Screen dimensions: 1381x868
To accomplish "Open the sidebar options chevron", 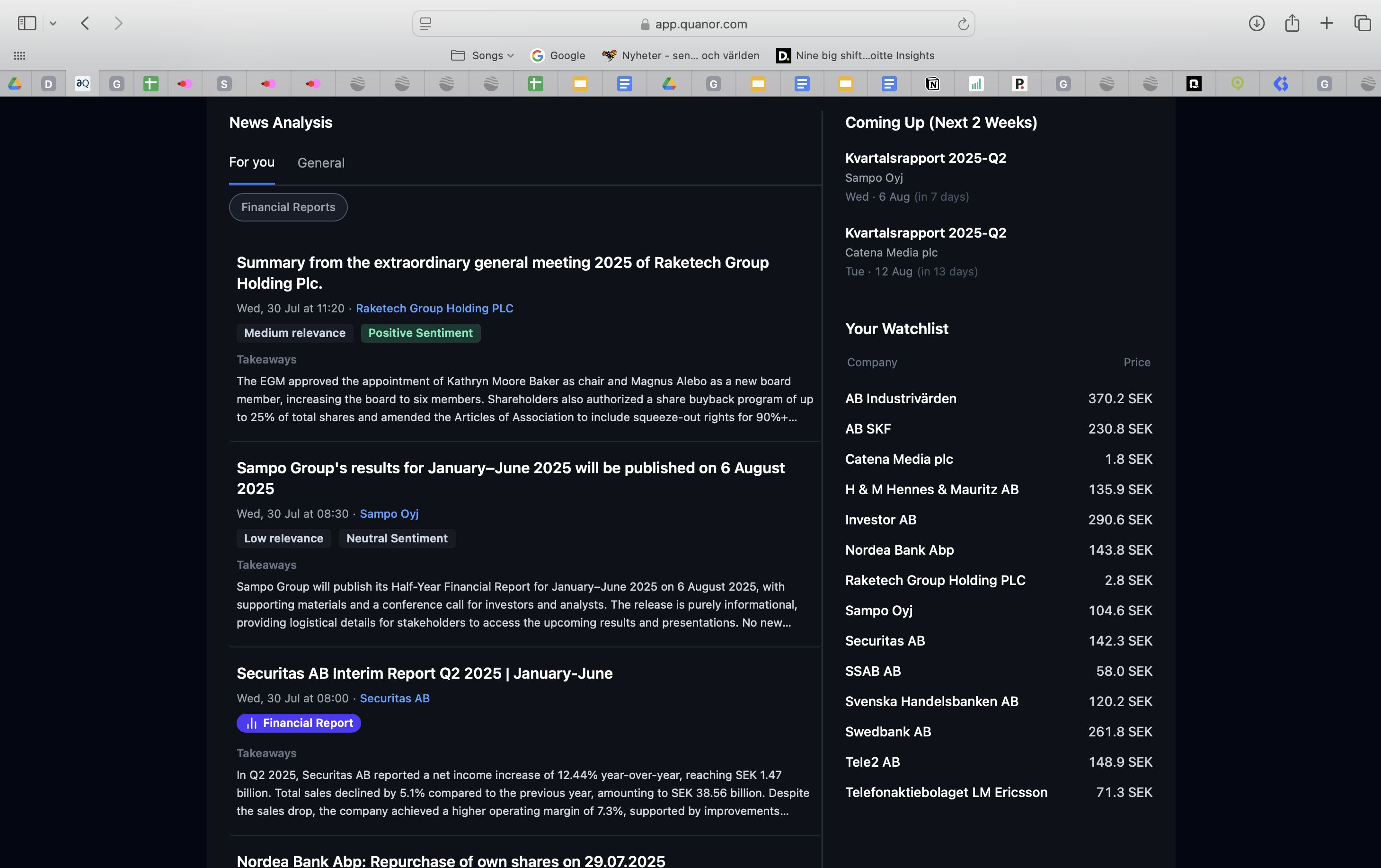I will point(53,24).
